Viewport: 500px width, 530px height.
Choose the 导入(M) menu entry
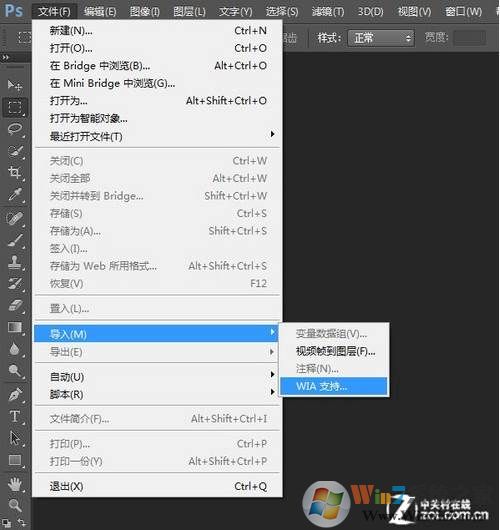point(156,334)
